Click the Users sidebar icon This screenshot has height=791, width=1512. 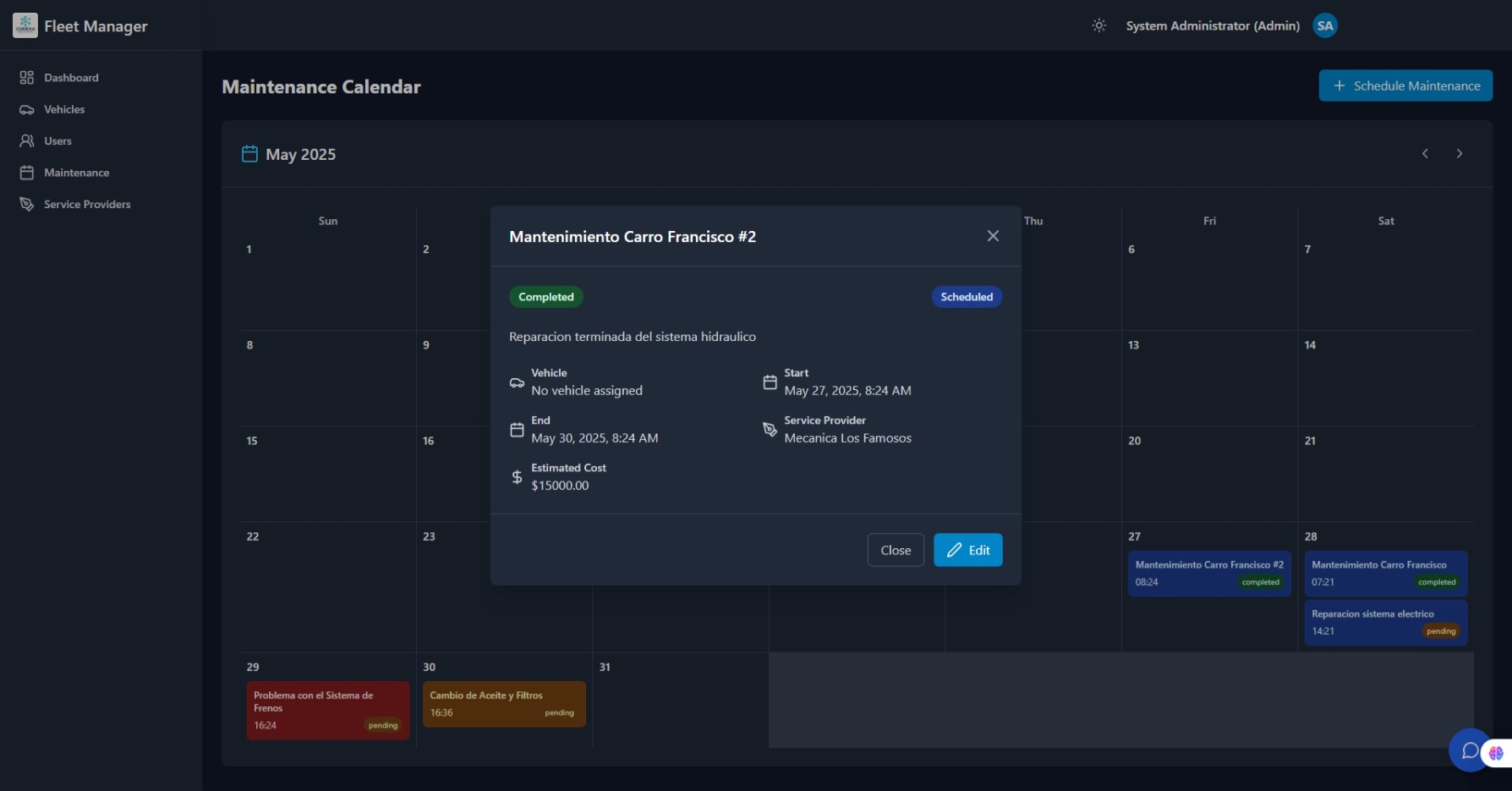point(27,140)
